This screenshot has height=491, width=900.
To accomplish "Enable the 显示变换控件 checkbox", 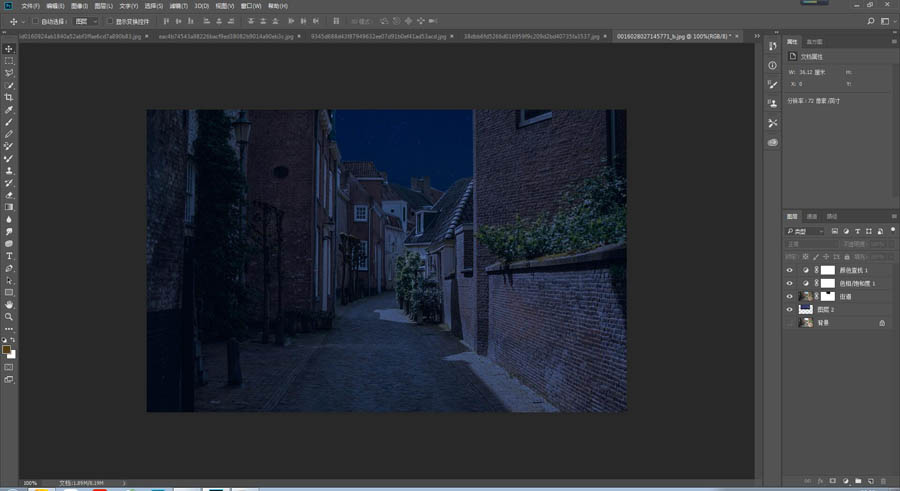I will (110, 21).
